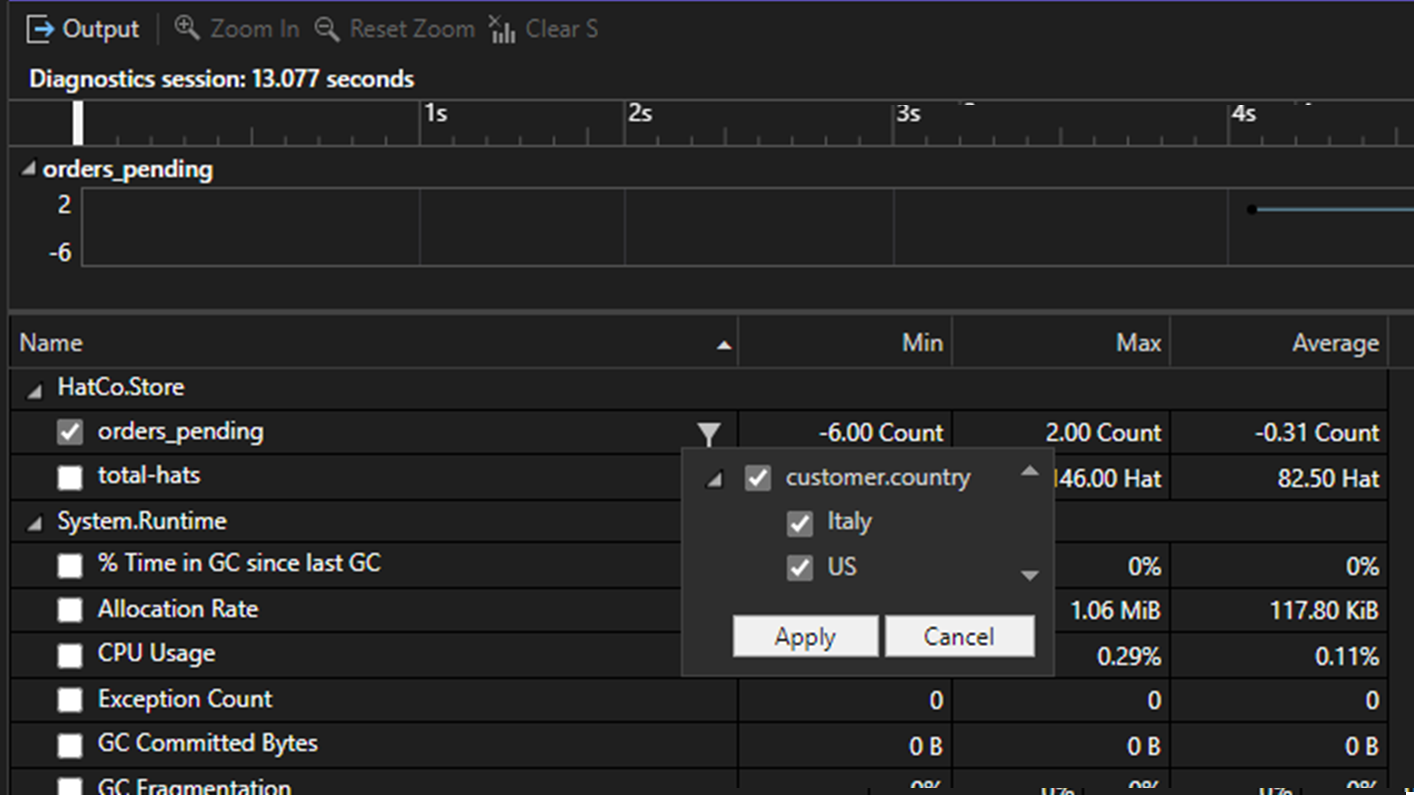
Task: Click the scroll-down arrow in the filter popup
Action: (1030, 575)
